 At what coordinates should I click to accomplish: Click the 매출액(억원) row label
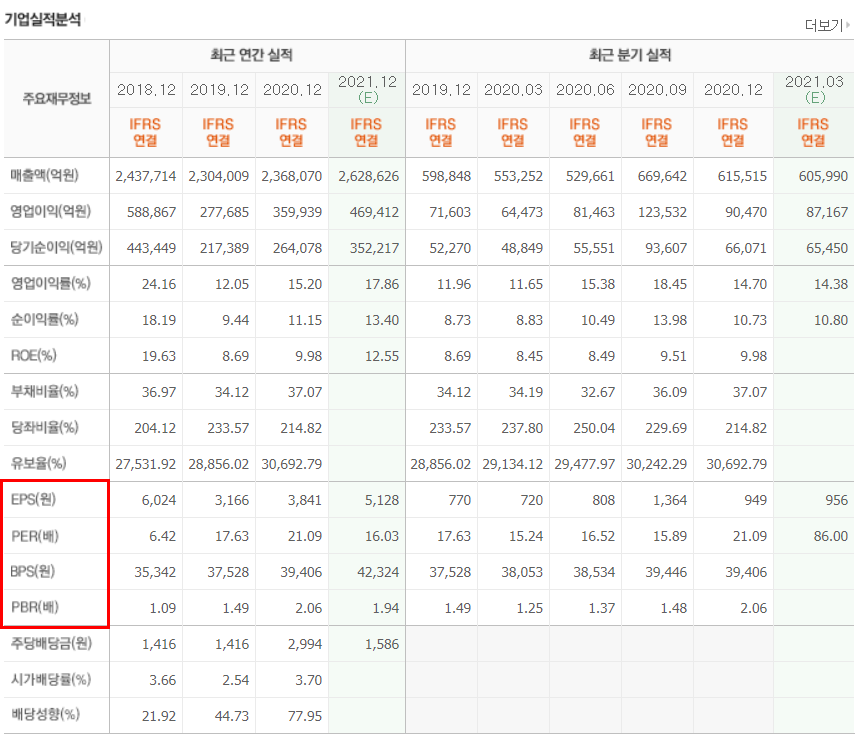[x=45, y=176]
